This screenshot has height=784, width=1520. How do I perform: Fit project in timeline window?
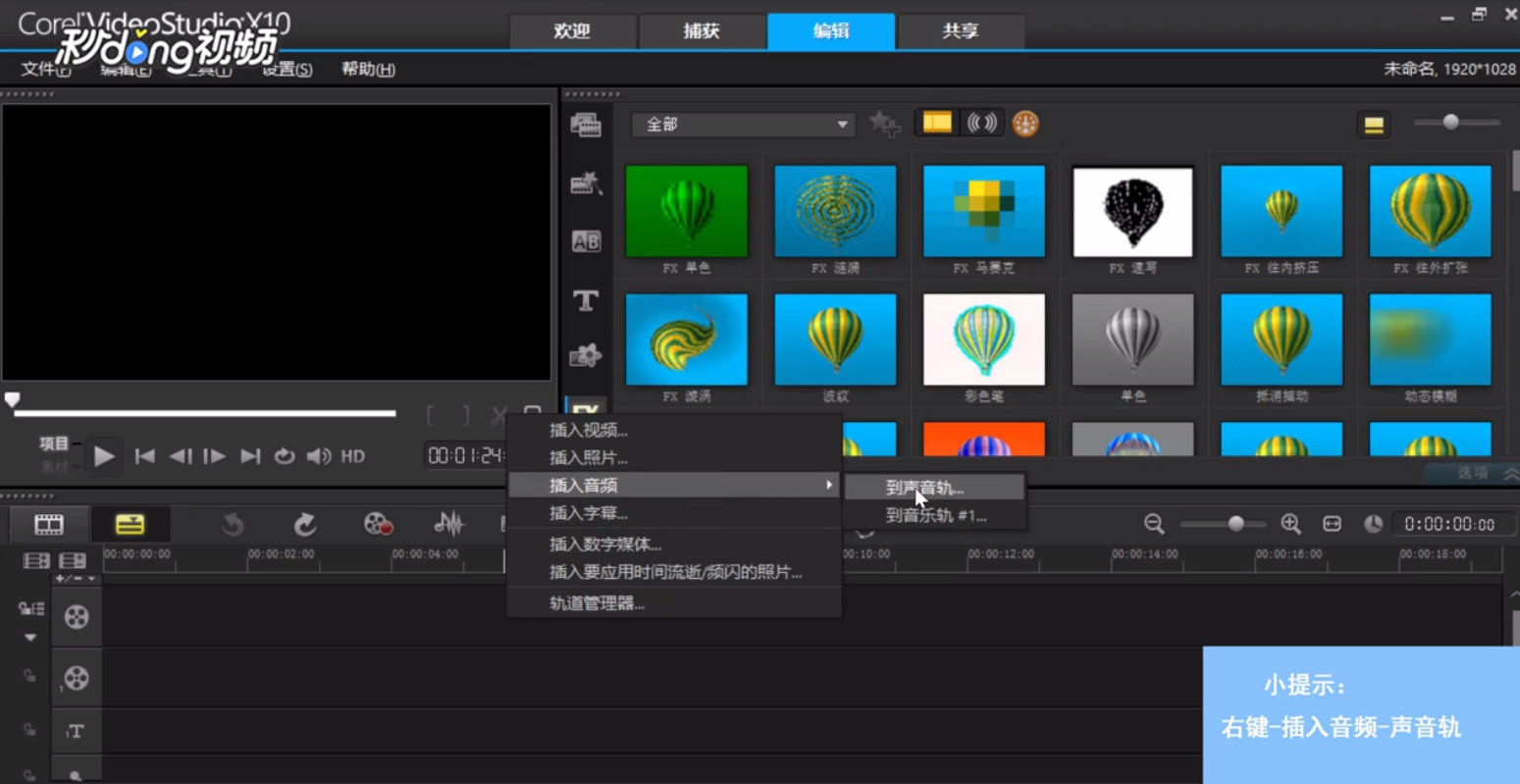[1332, 524]
